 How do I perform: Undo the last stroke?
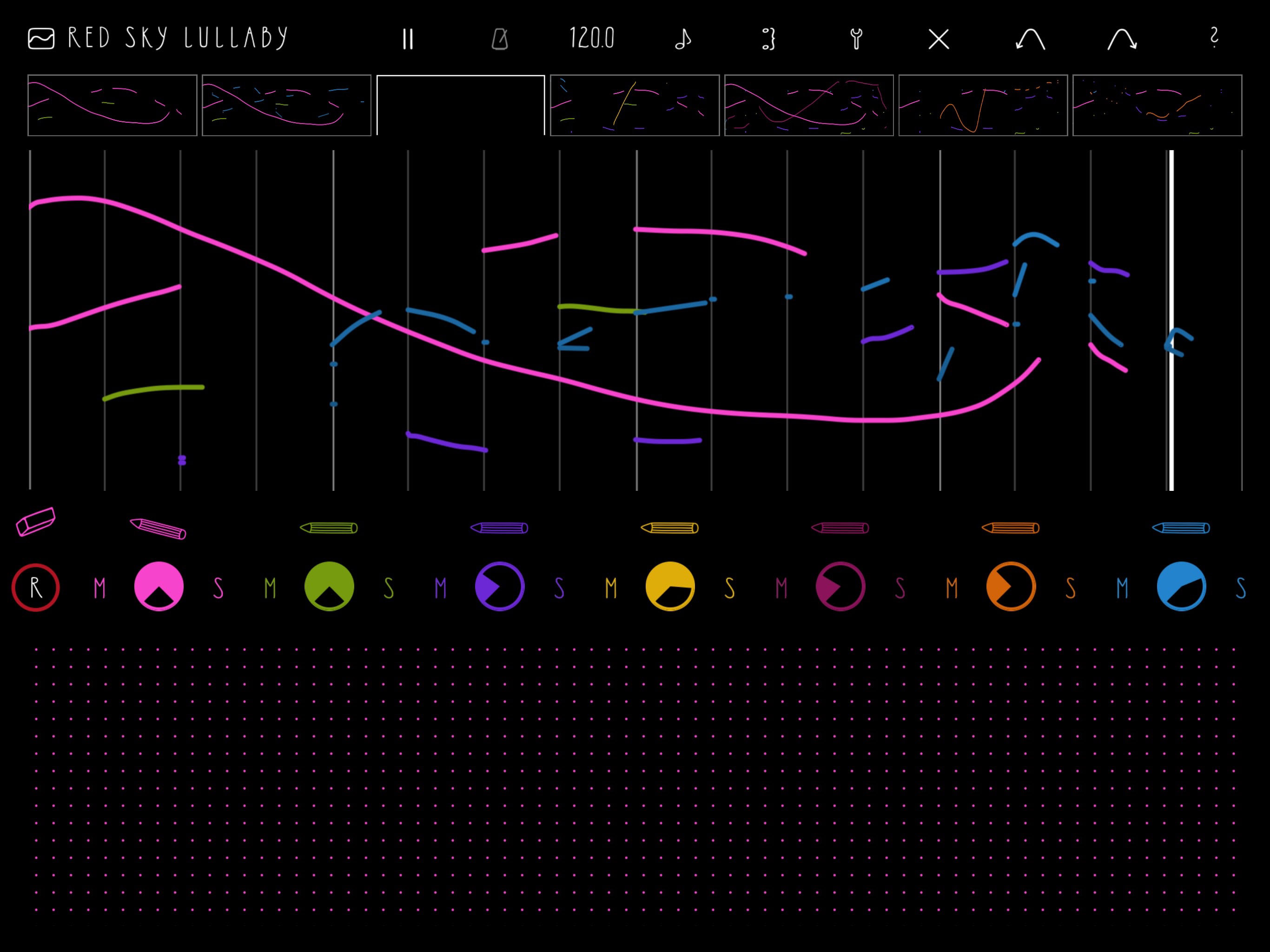(1030, 39)
